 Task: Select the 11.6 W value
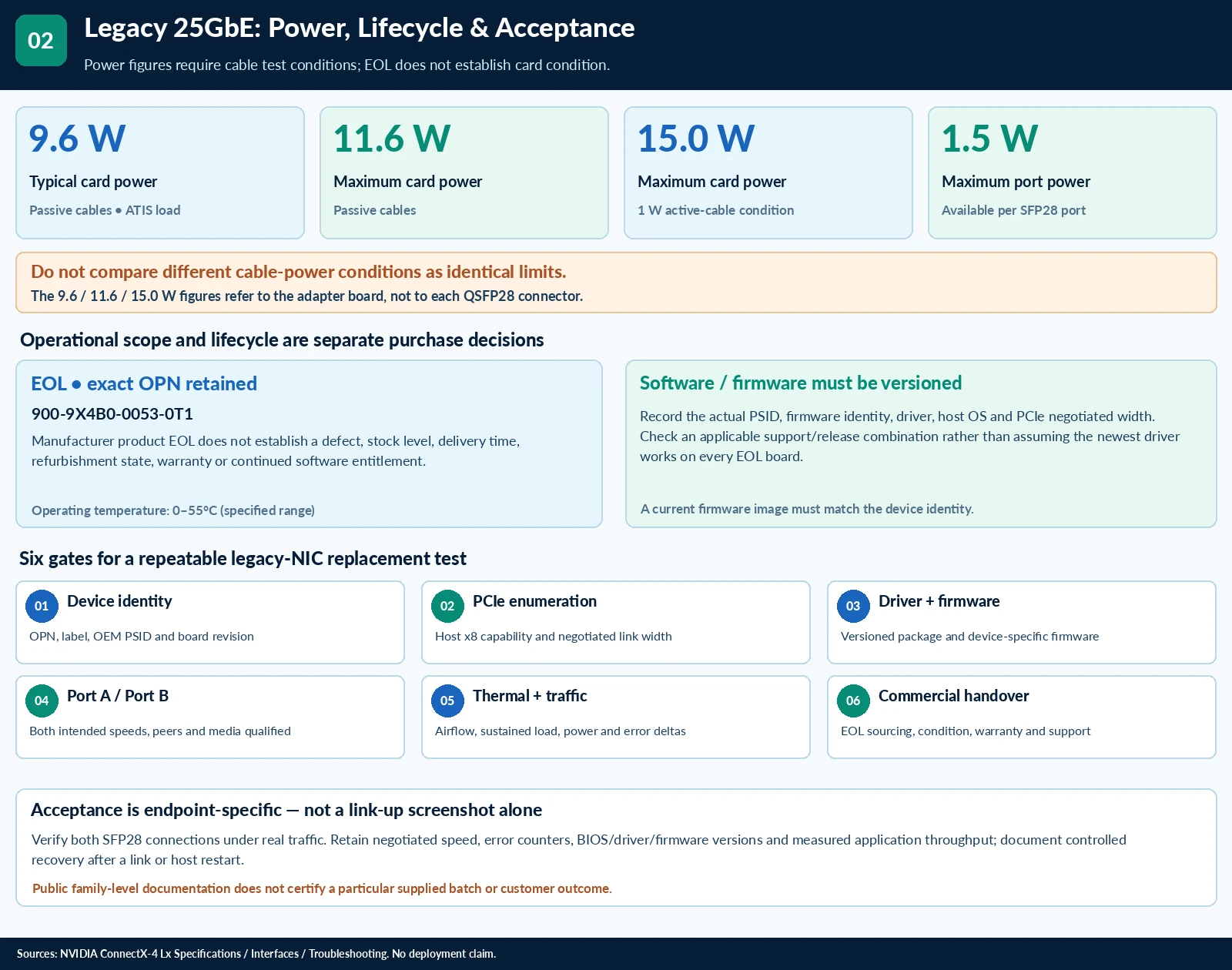coord(392,139)
